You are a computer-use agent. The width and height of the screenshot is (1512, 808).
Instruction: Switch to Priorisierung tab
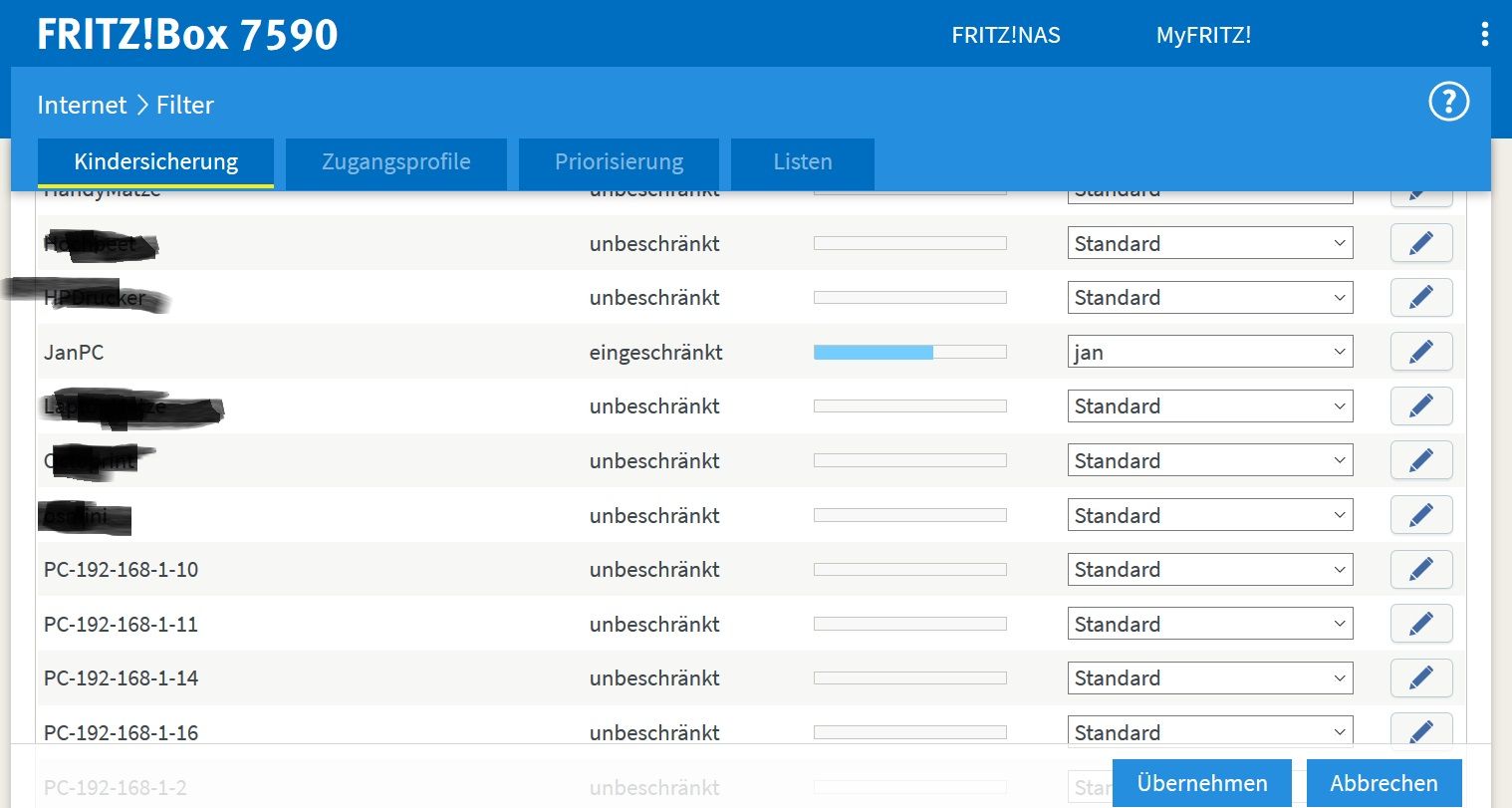[619, 162]
